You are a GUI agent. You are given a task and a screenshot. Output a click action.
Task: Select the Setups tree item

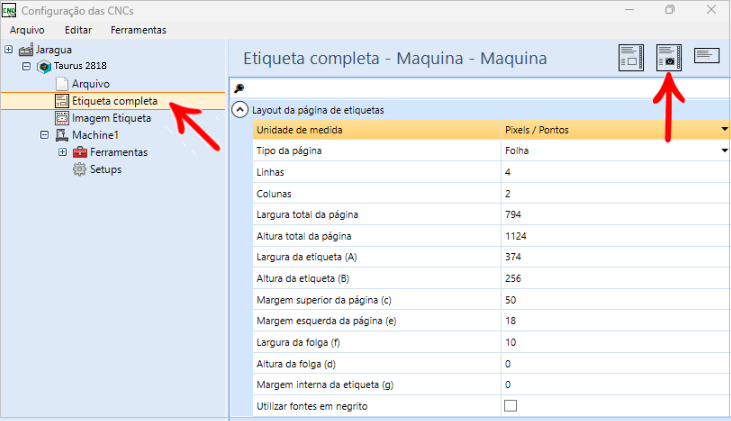pyautogui.click(x=106, y=169)
